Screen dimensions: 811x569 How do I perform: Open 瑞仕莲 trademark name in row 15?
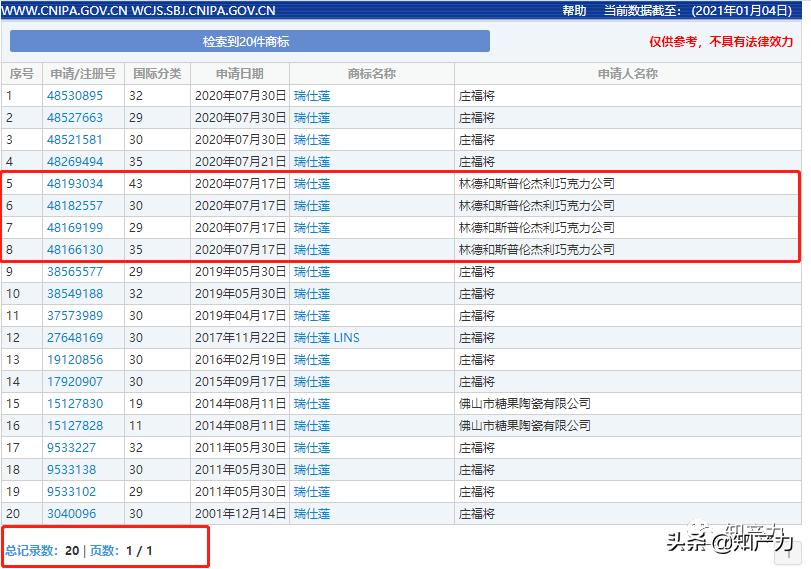312,403
